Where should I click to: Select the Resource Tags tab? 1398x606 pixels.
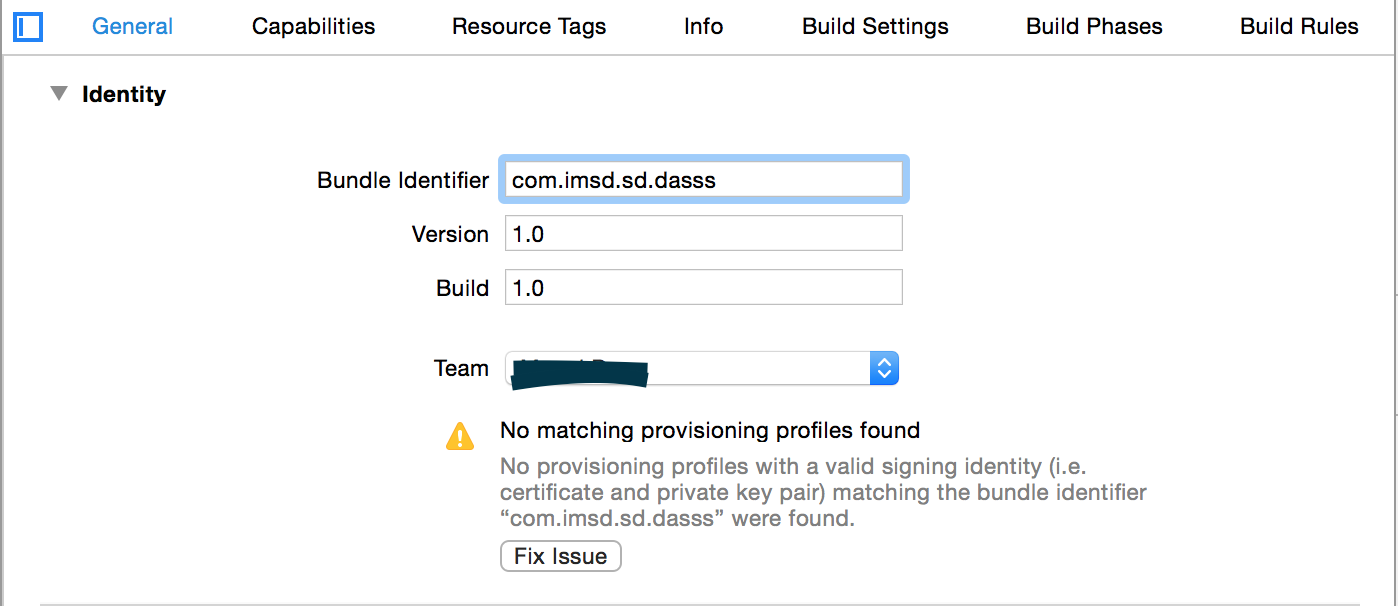click(x=529, y=27)
